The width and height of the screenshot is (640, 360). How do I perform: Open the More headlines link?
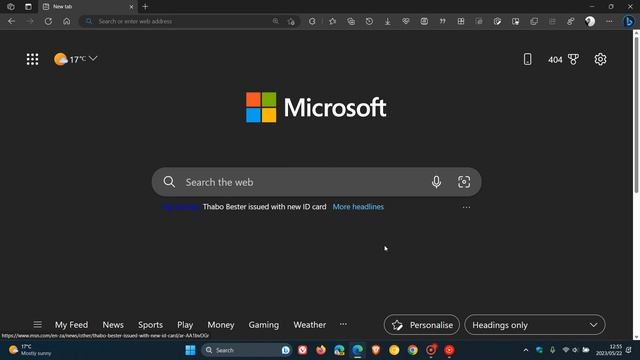click(358, 207)
